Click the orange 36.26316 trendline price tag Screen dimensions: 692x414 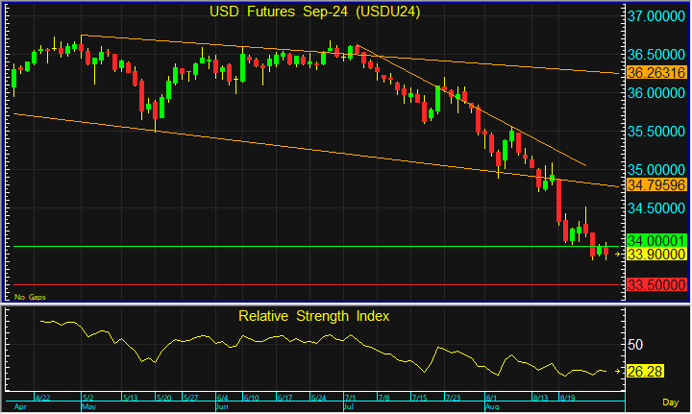pyautogui.click(x=655, y=73)
